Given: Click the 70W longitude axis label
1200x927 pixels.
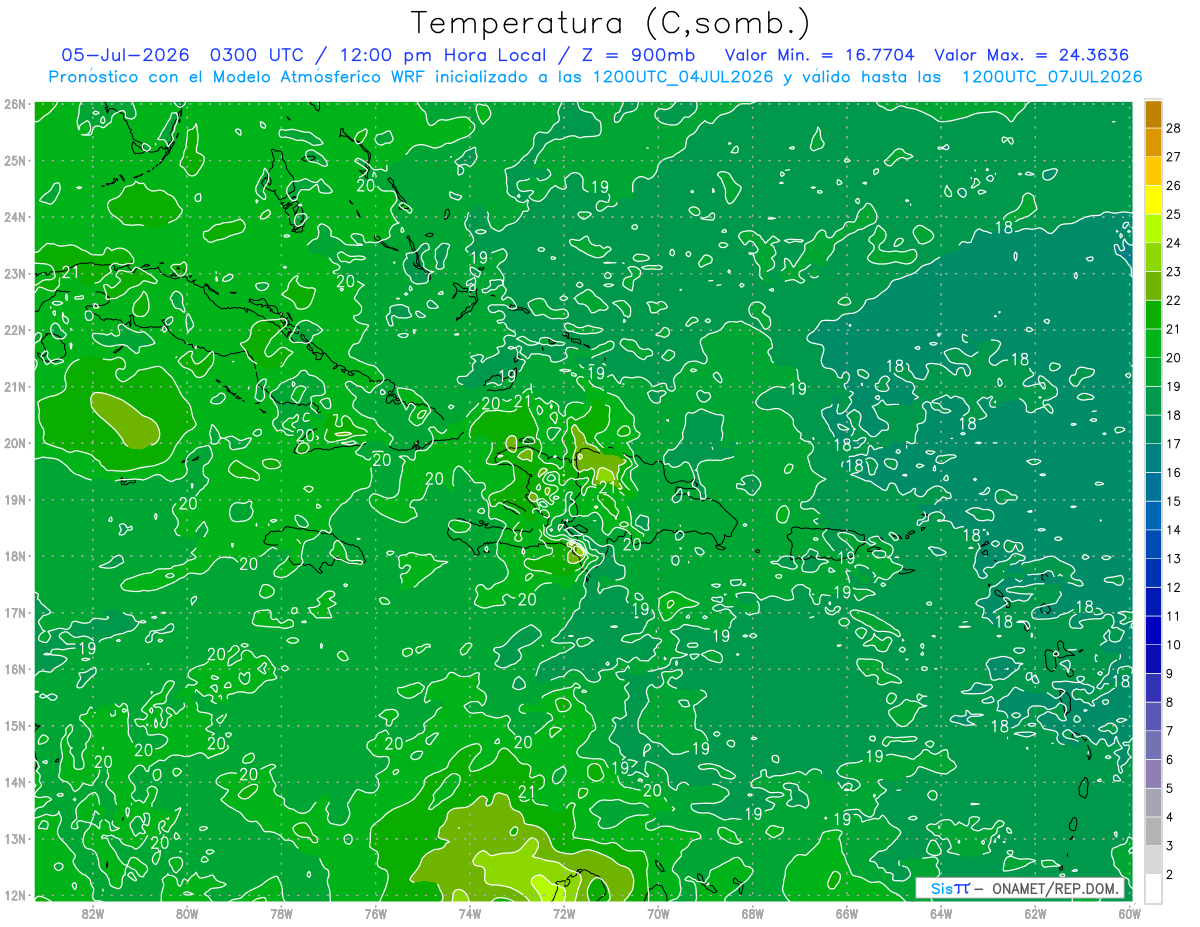Looking at the screenshot, I should click(658, 913).
